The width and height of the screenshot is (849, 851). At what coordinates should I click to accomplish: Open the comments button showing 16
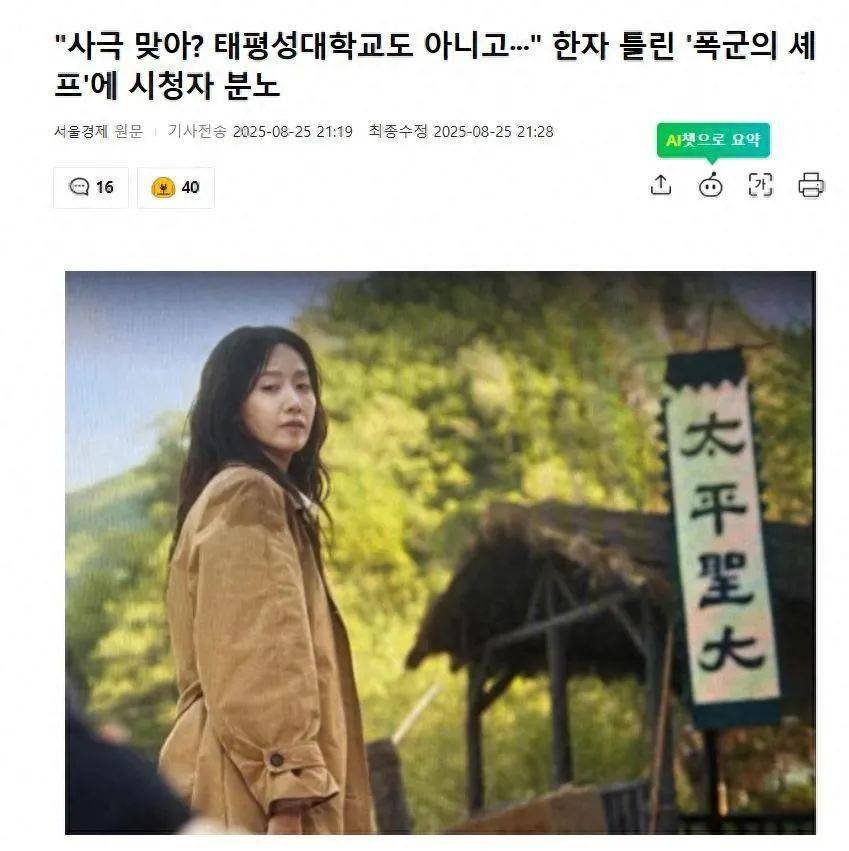point(91,188)
